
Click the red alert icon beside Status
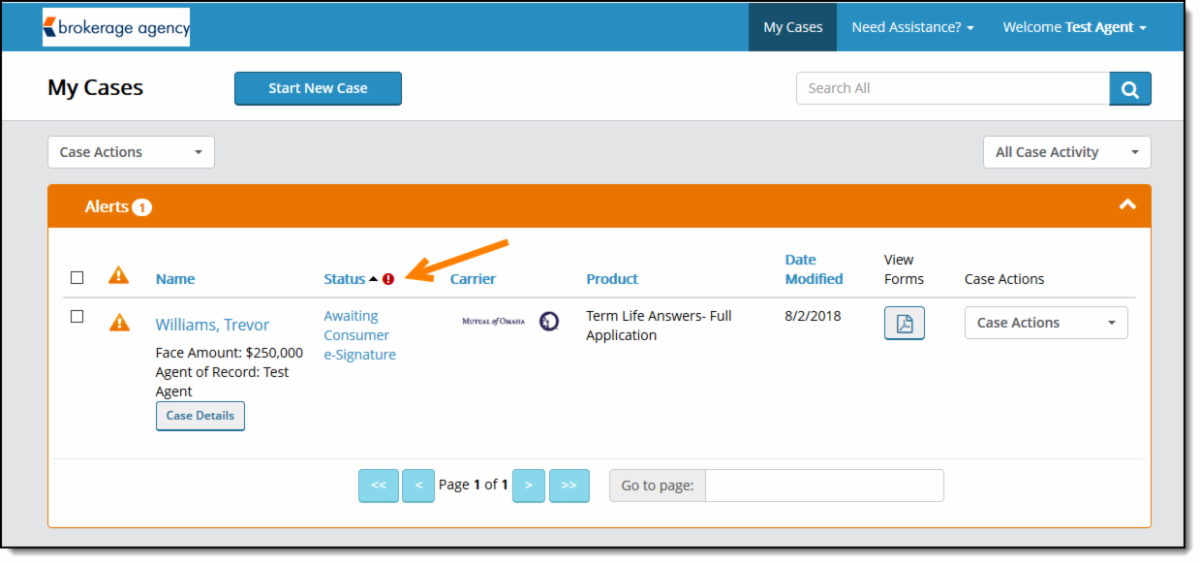[389, 280]
